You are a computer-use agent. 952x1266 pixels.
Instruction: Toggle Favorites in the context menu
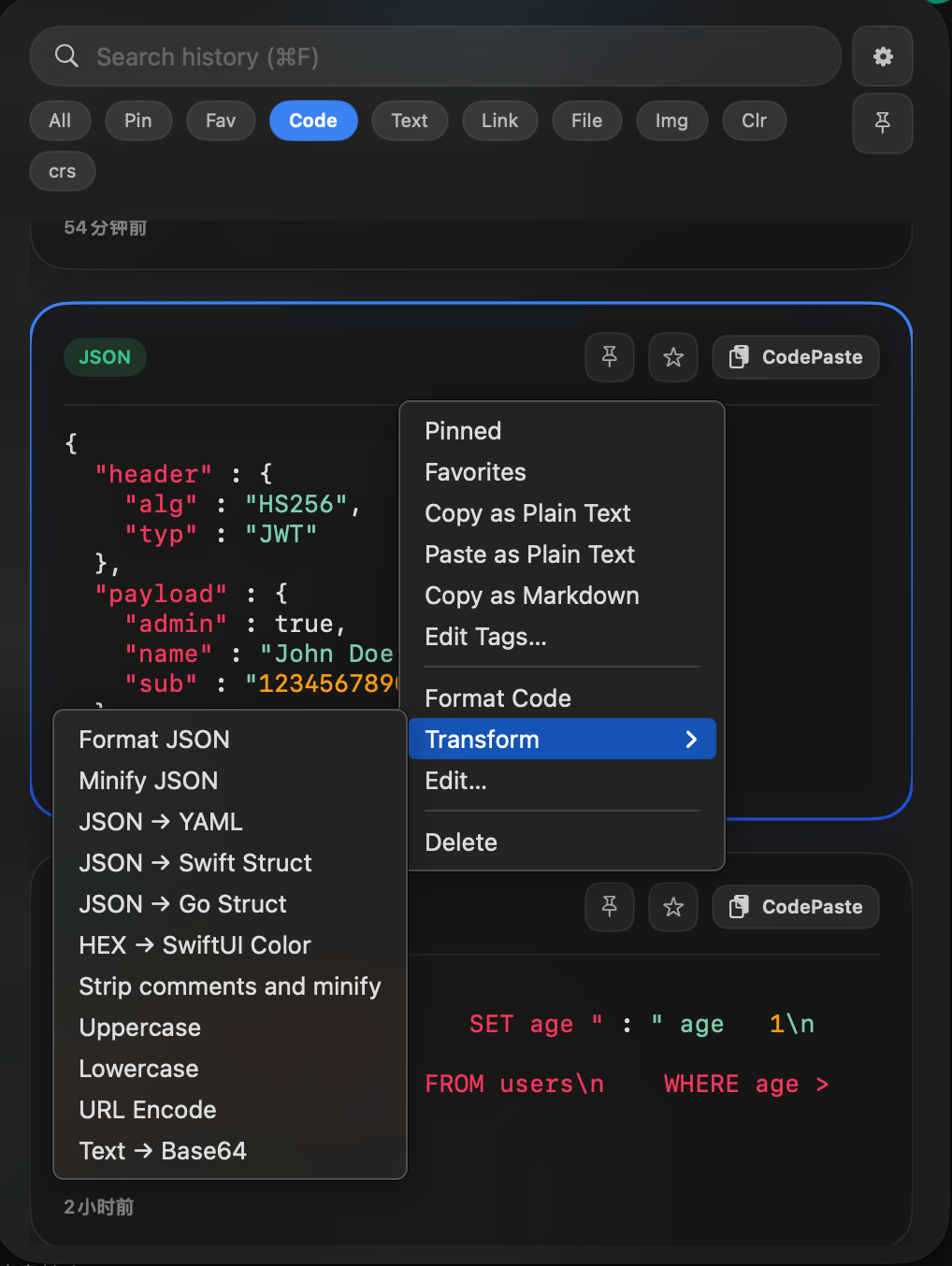pyautogui.click(x=474, y=472)
